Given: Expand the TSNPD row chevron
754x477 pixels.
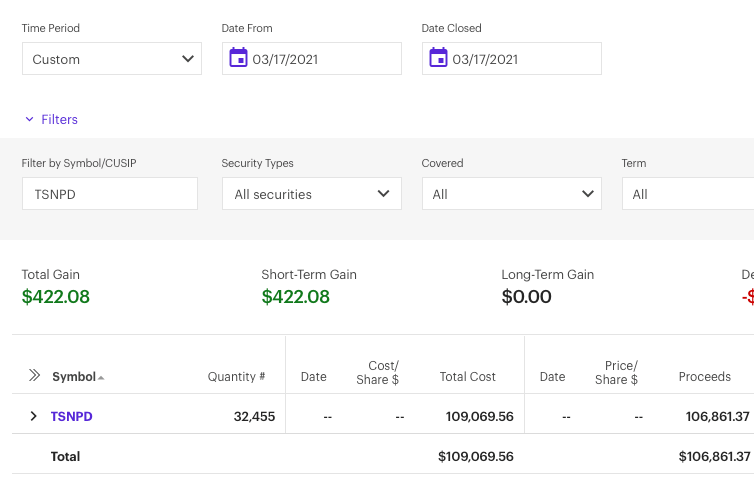Looking at the screenshot, I should point(33,416).
